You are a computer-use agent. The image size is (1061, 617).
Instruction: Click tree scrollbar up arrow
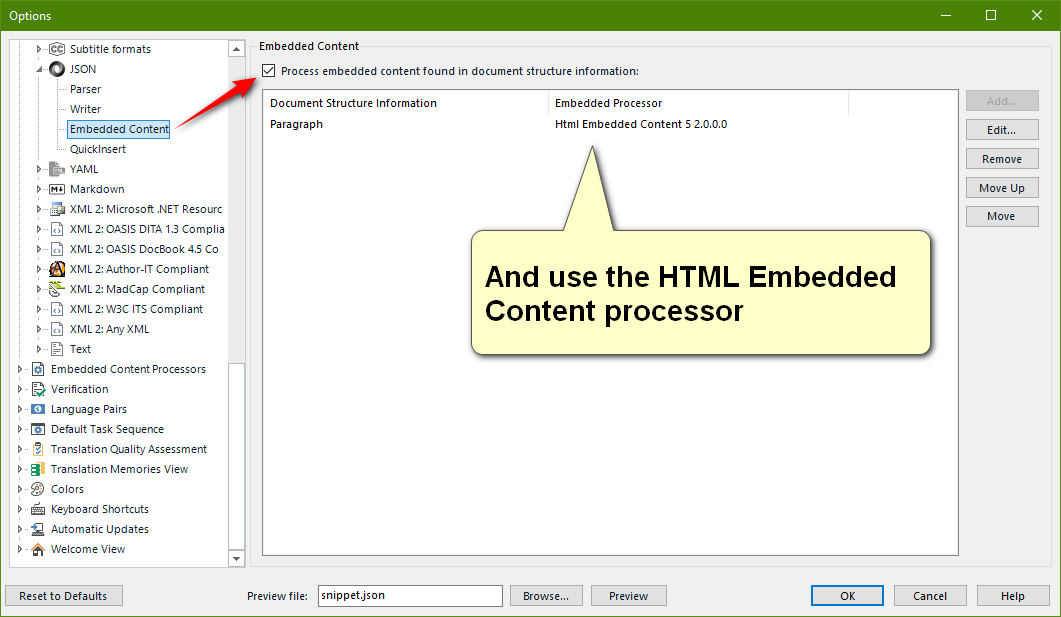236,49
